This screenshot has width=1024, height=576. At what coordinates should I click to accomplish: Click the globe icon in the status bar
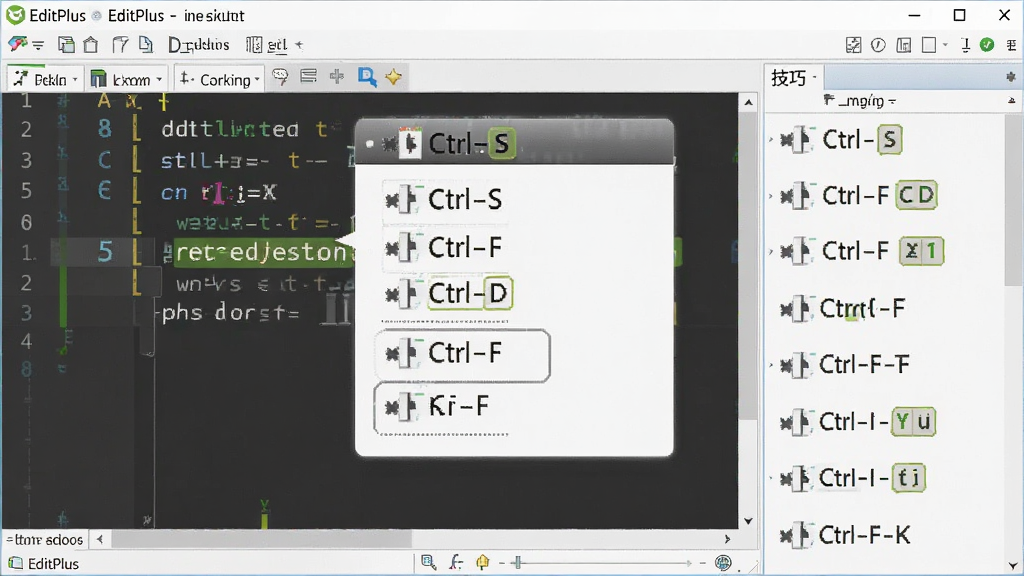[723, 562]
